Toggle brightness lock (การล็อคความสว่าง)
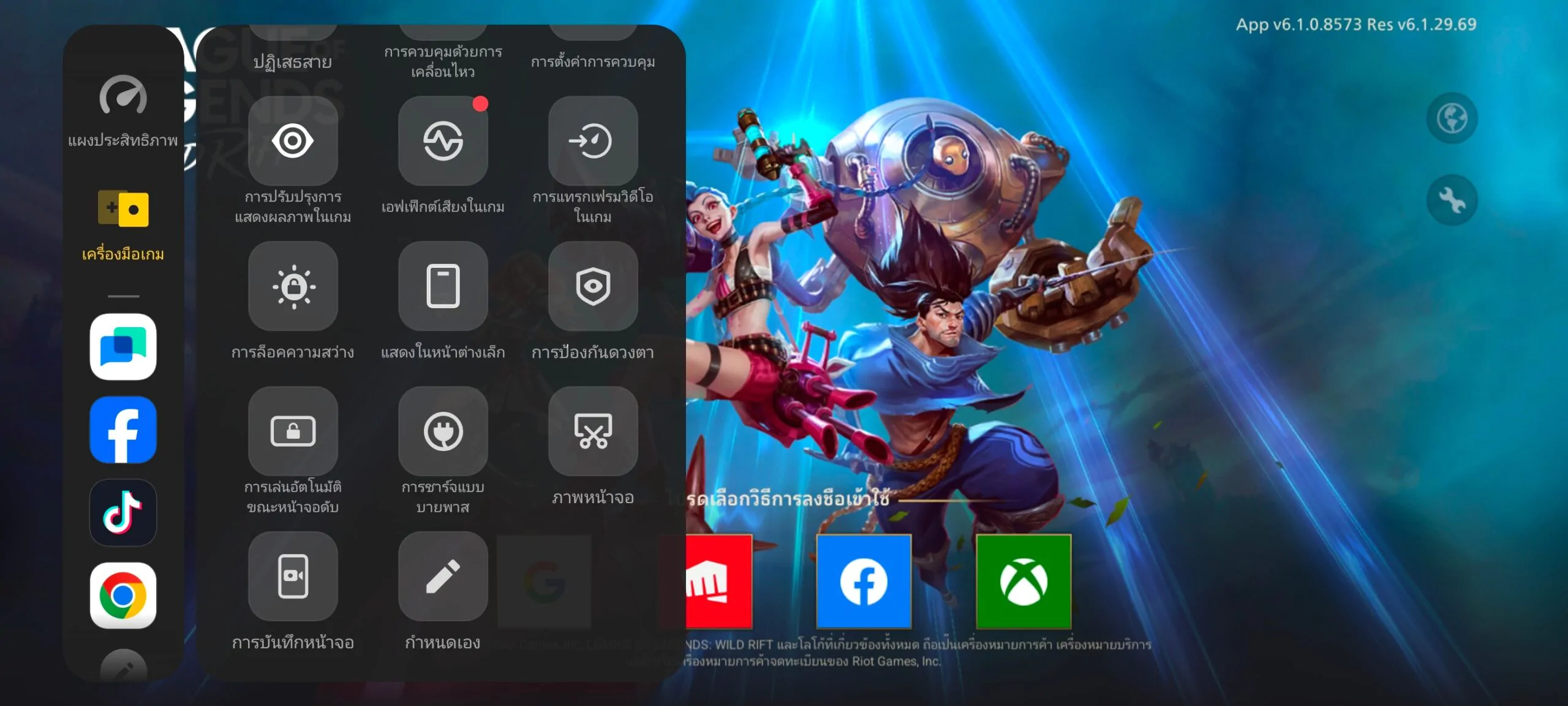The image size is (1568, 706). click(293, 286)
